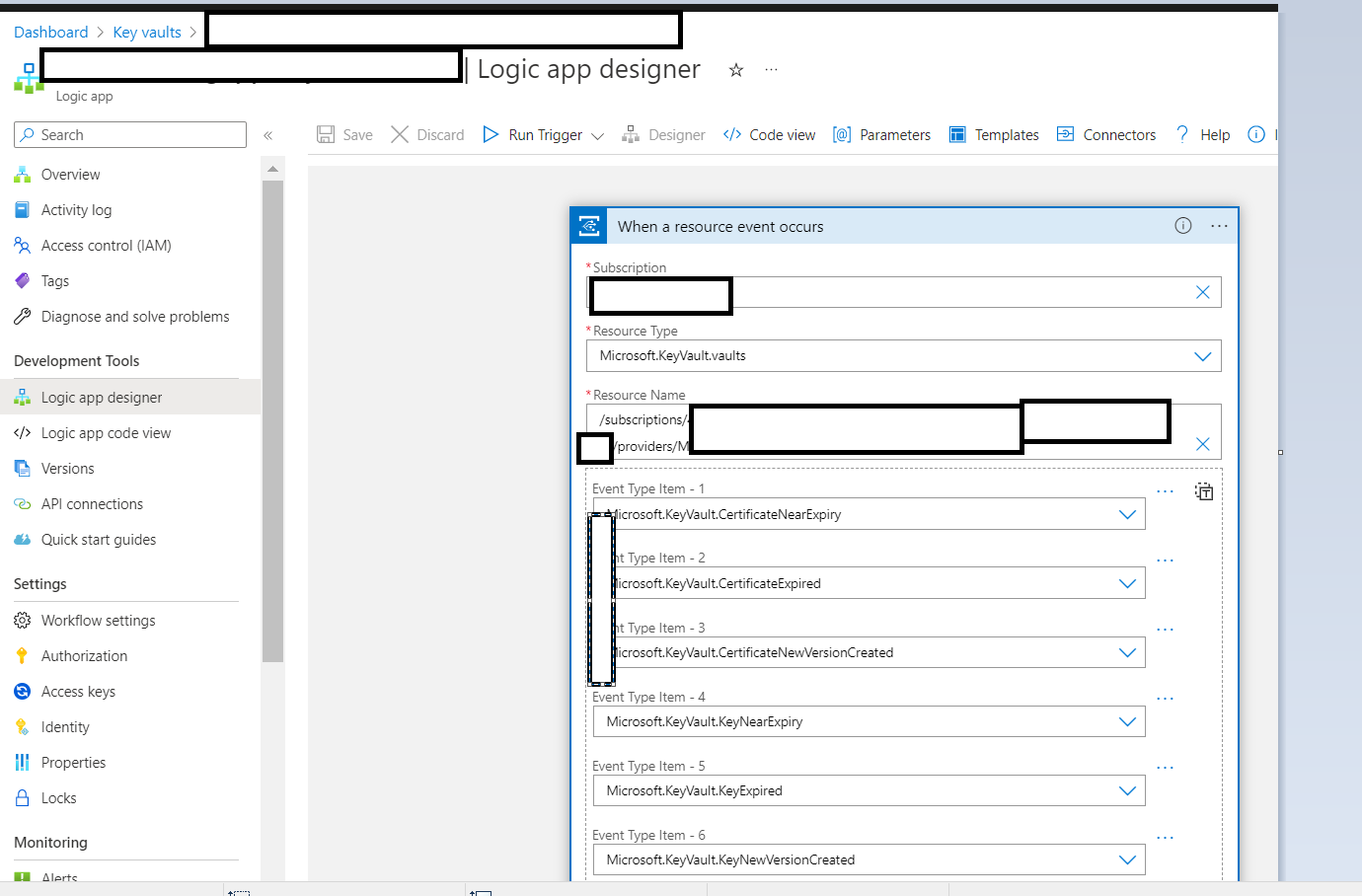
Task: Click the Workflow settings gear icon
Action: click(22, 621)
